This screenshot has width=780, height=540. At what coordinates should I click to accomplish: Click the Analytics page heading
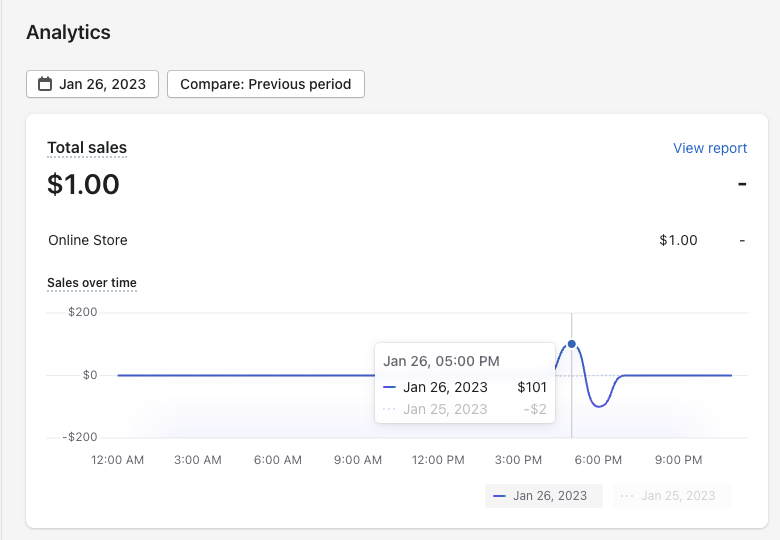pos(68,32)
